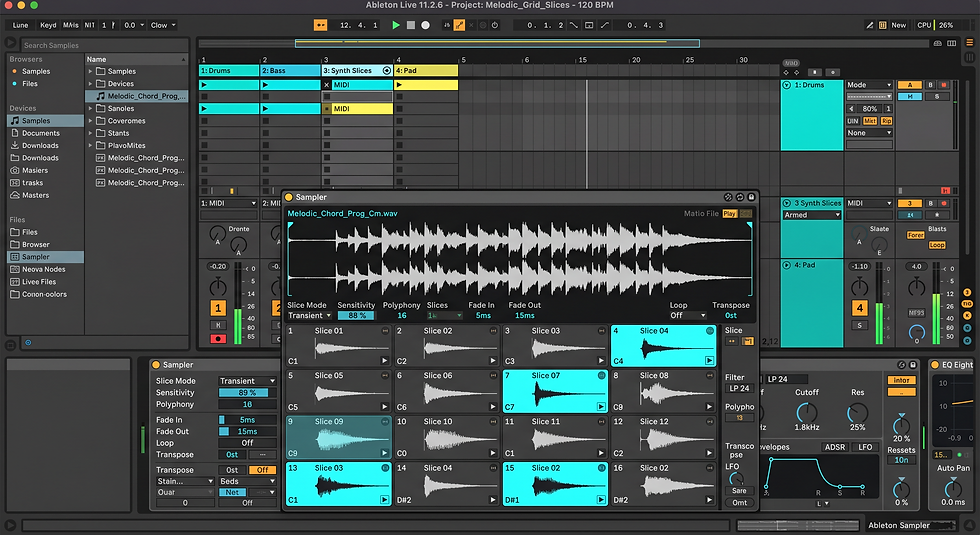Toggle the yellow EQ Eight device activator
The width and height of the screenshot is (980, 535).
tap(935, 365)
